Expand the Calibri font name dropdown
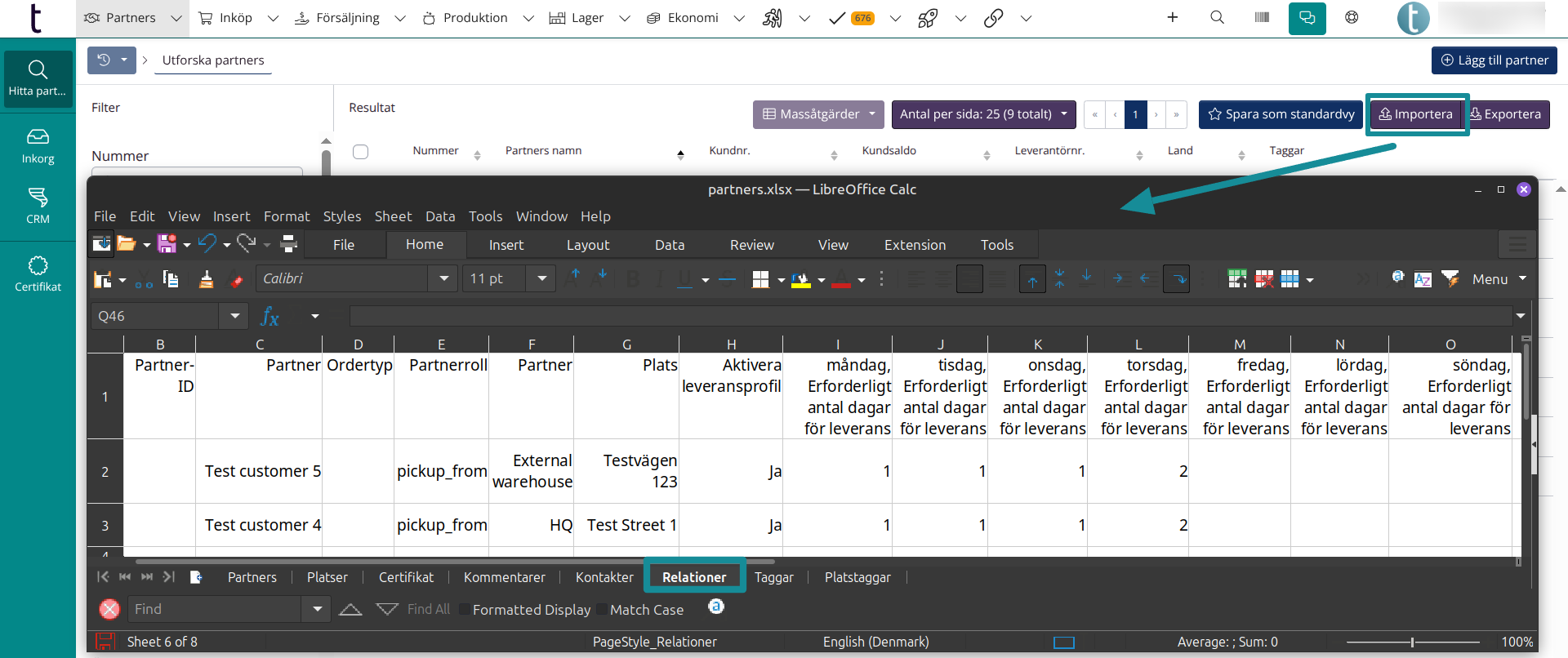Image resolution: width=1568 pixels, height=658 pixels. (x=443, y=278)
